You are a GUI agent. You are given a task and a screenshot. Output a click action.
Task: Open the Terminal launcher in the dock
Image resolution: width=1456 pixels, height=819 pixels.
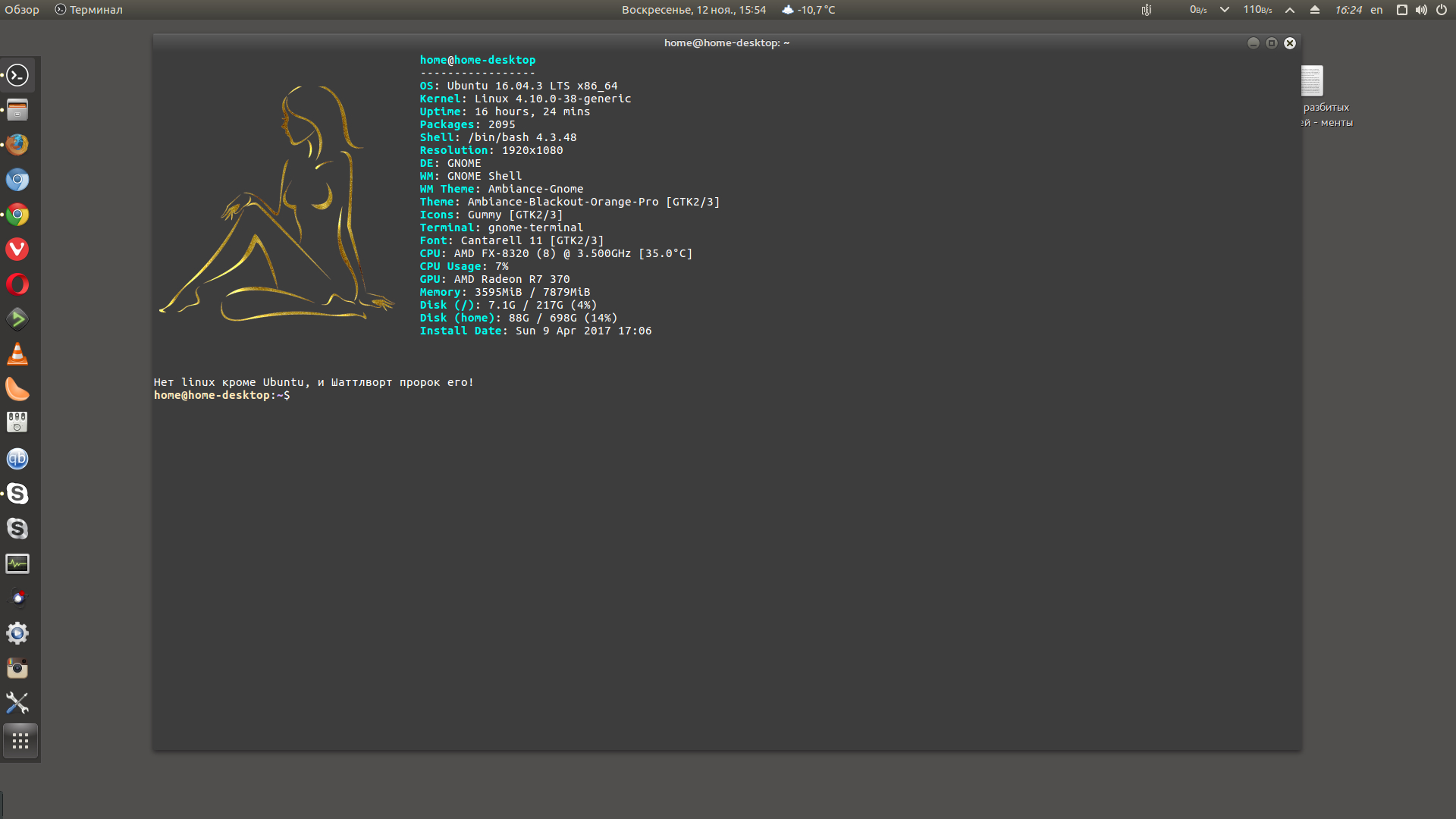[17, 75]
